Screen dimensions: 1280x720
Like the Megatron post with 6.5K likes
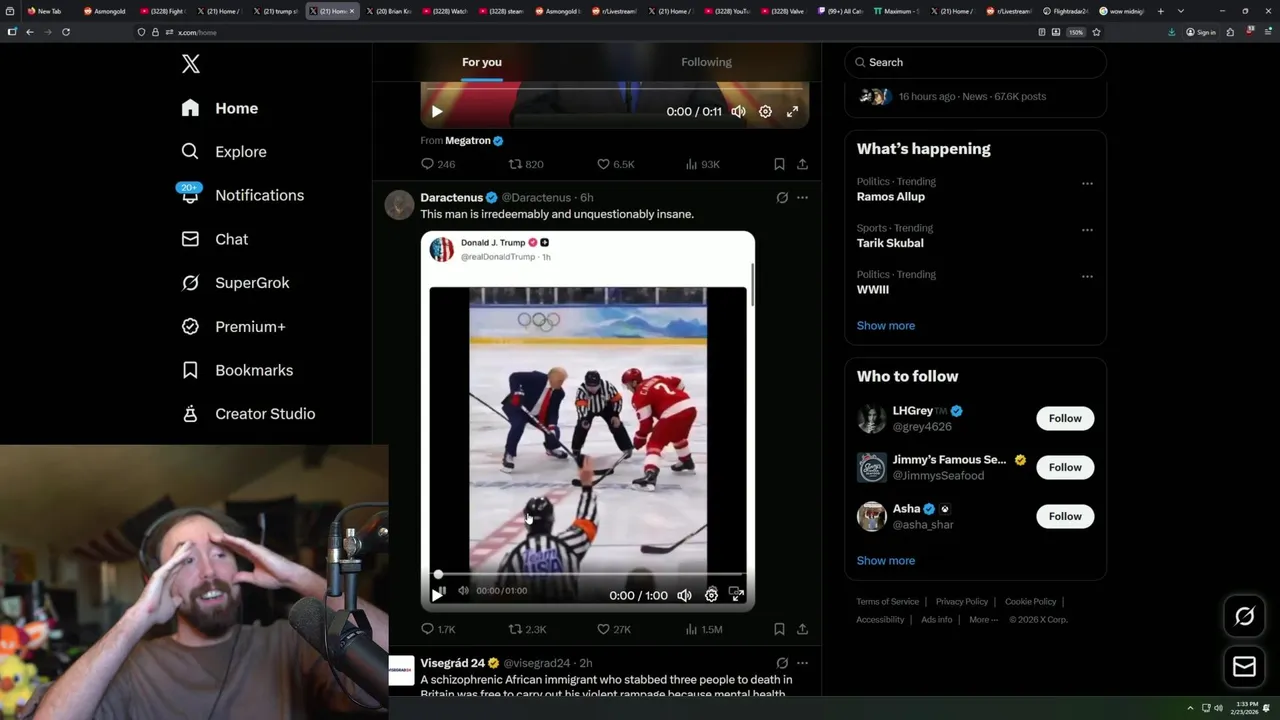[x=615, y=164]
